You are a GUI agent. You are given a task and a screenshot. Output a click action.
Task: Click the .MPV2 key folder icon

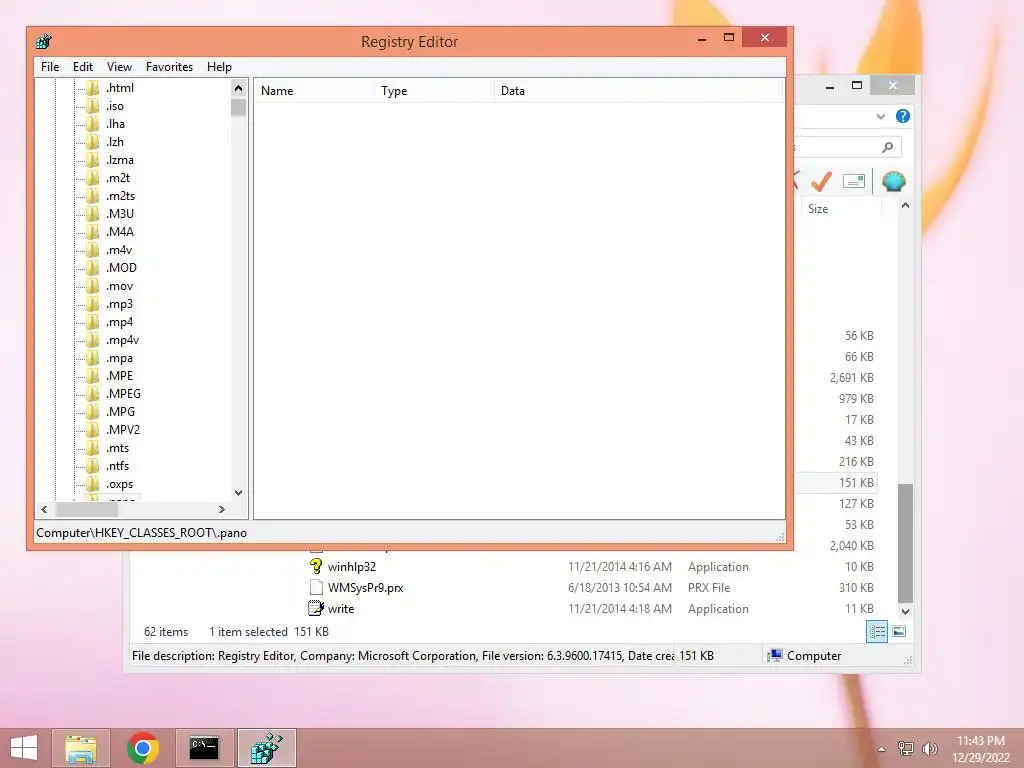click(x=93, y=430)
